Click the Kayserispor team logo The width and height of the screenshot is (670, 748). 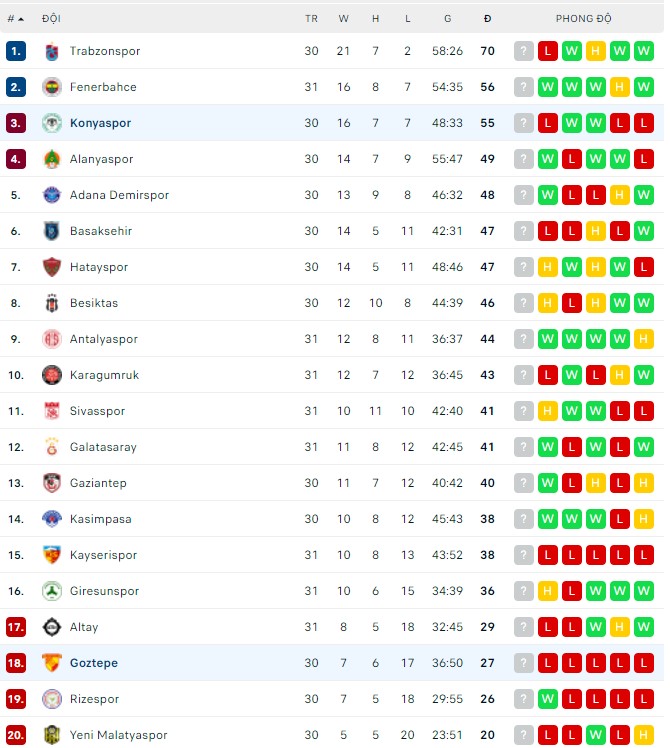[x=52, y=555]
